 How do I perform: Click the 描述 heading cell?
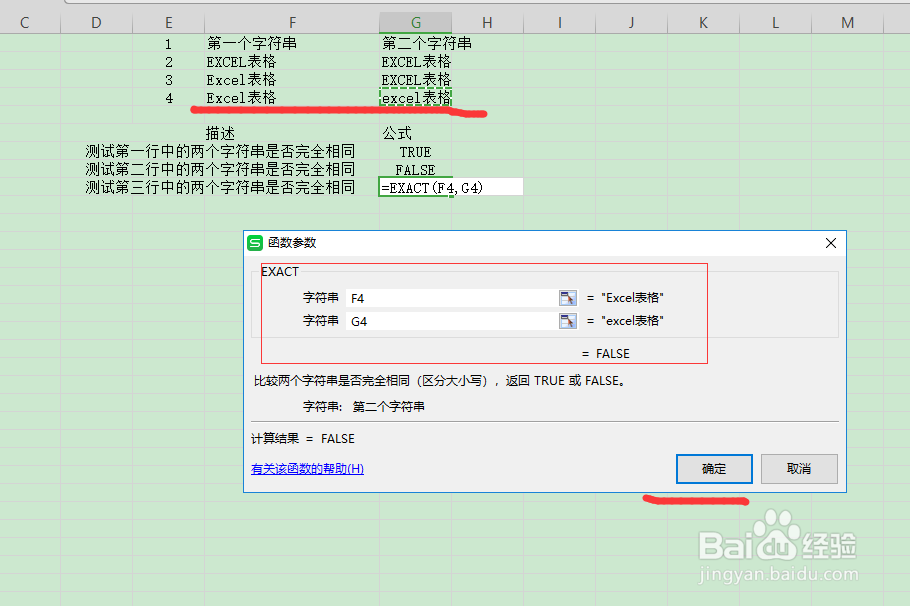tap(292, 134)
